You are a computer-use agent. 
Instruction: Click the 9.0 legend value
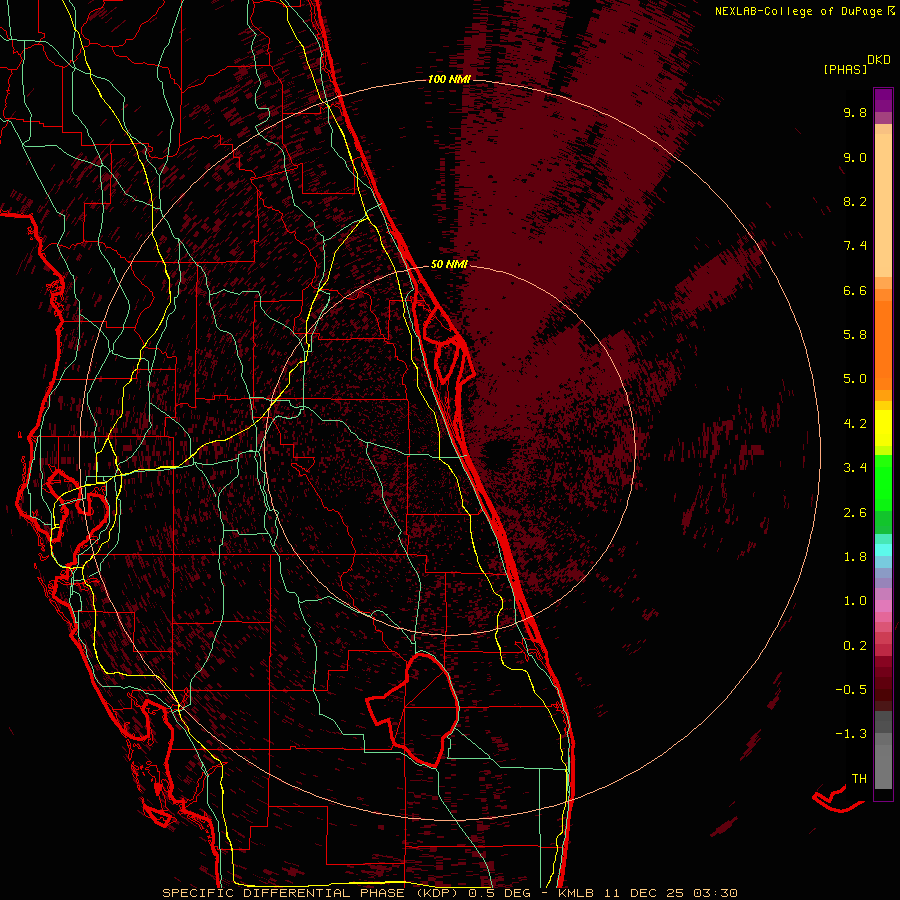tap(855, 157)
